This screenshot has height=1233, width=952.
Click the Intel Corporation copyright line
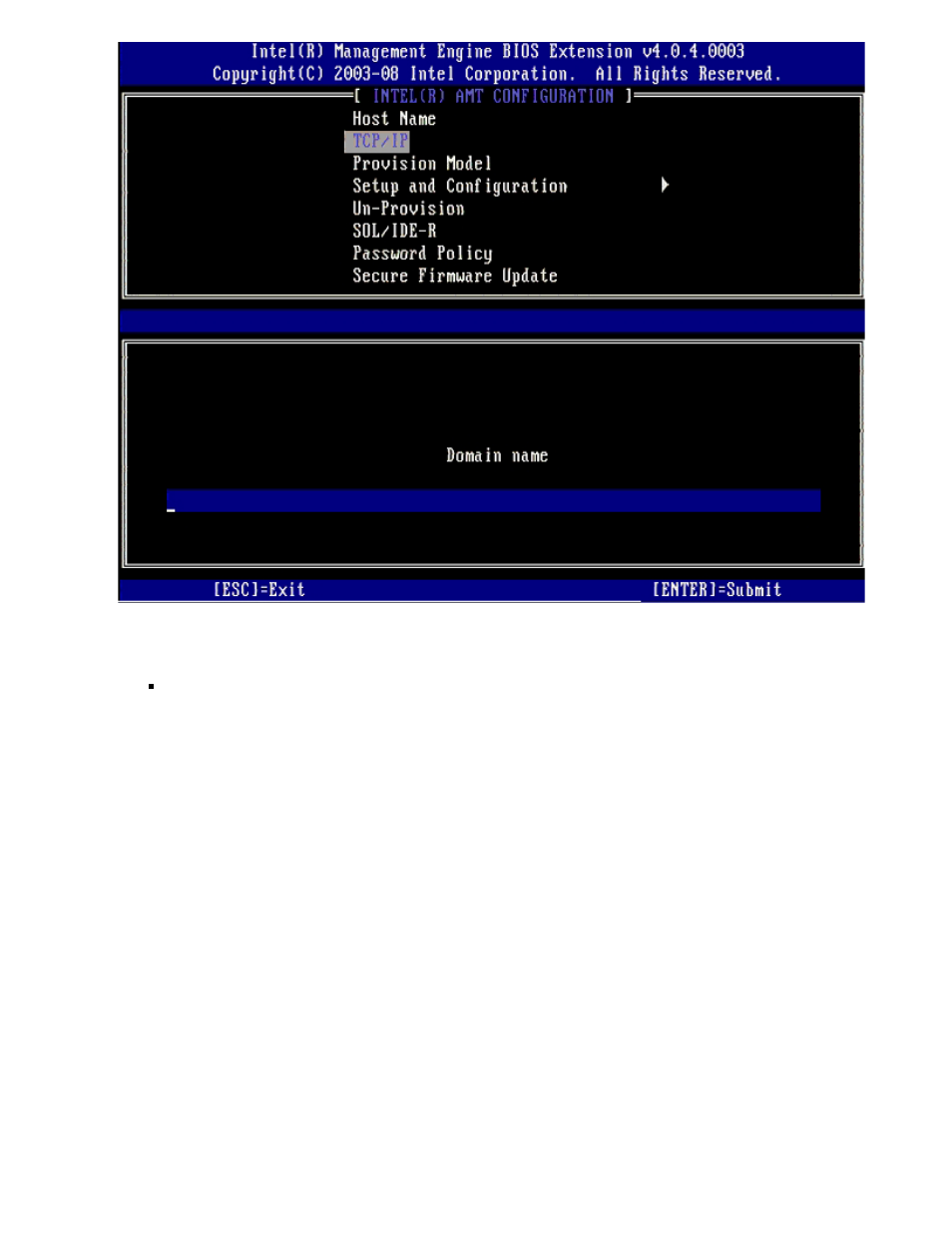[496, 74]
